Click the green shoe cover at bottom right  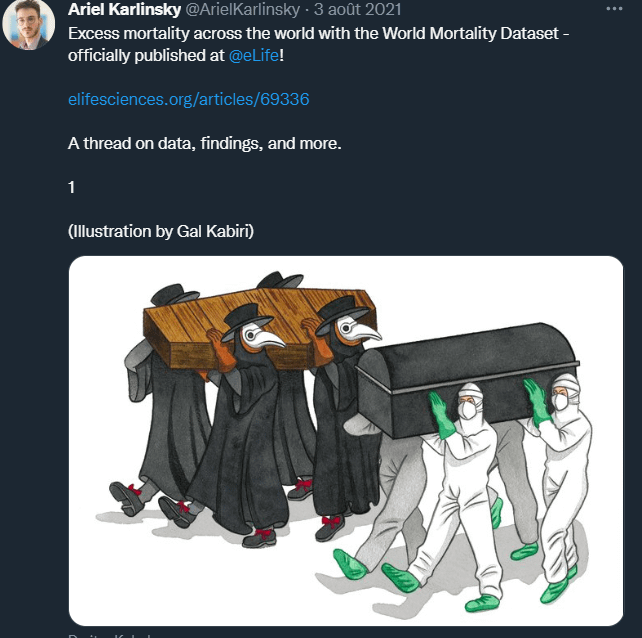555,588
